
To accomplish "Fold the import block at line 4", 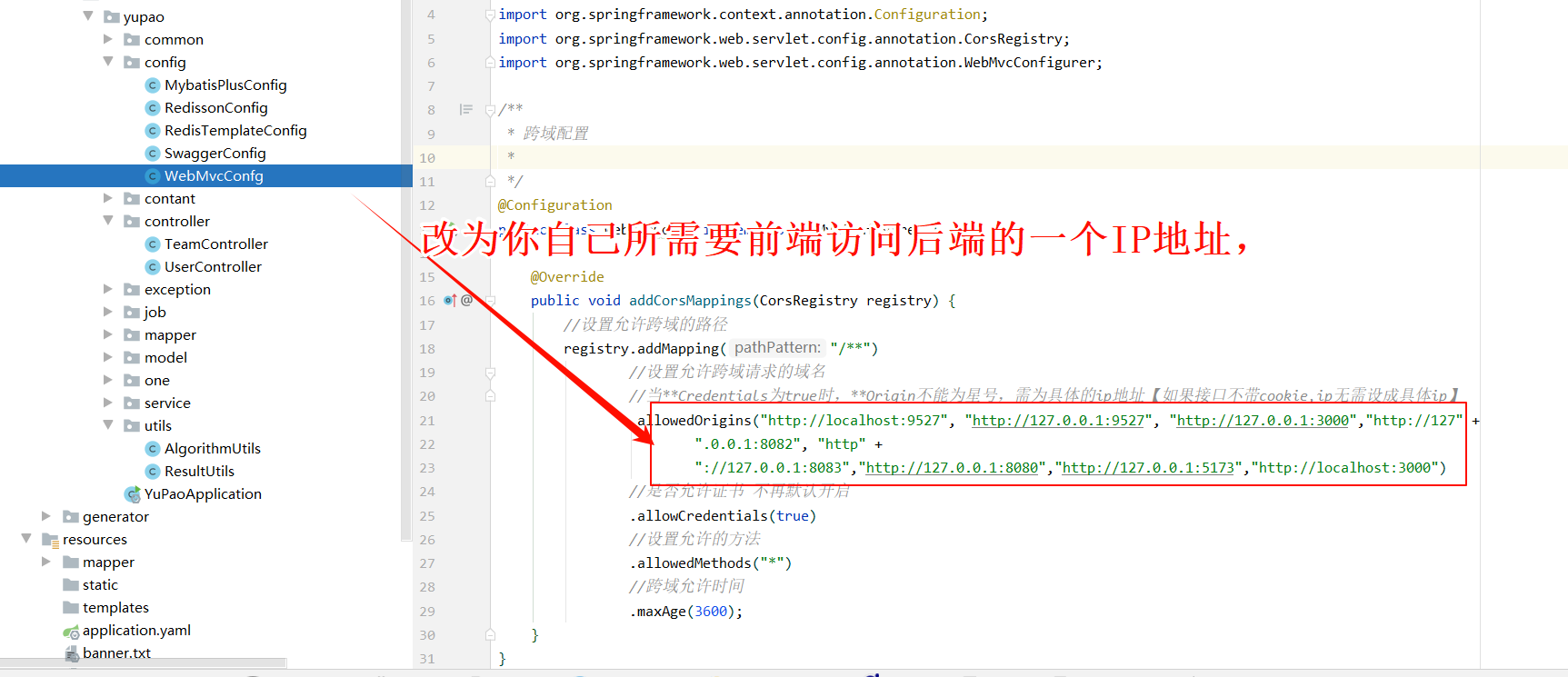I will [x=490, y=15].
